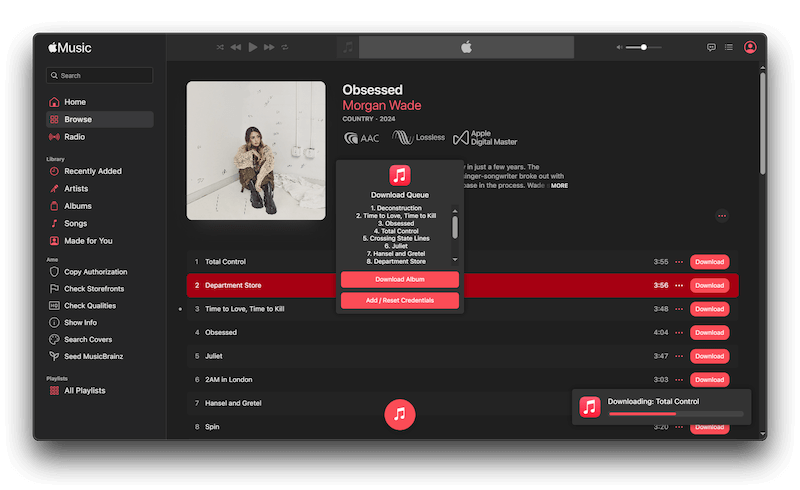Download the 2AM in London track
Viewport: 800px width, 490px height.
click(709, 379)
